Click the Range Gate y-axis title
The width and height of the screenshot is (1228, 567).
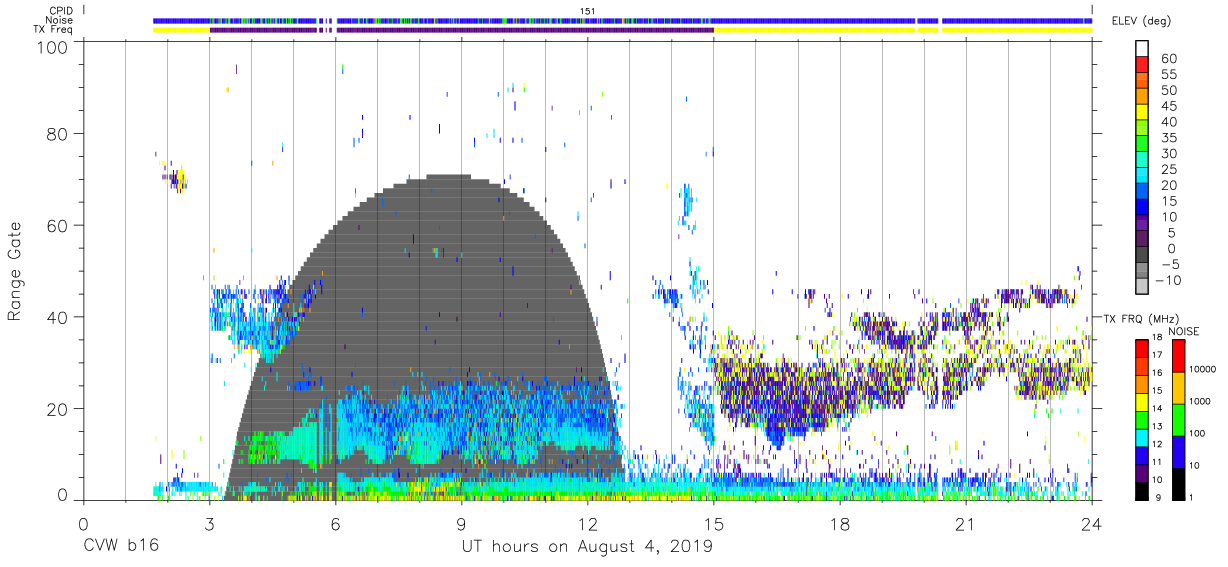15,271
